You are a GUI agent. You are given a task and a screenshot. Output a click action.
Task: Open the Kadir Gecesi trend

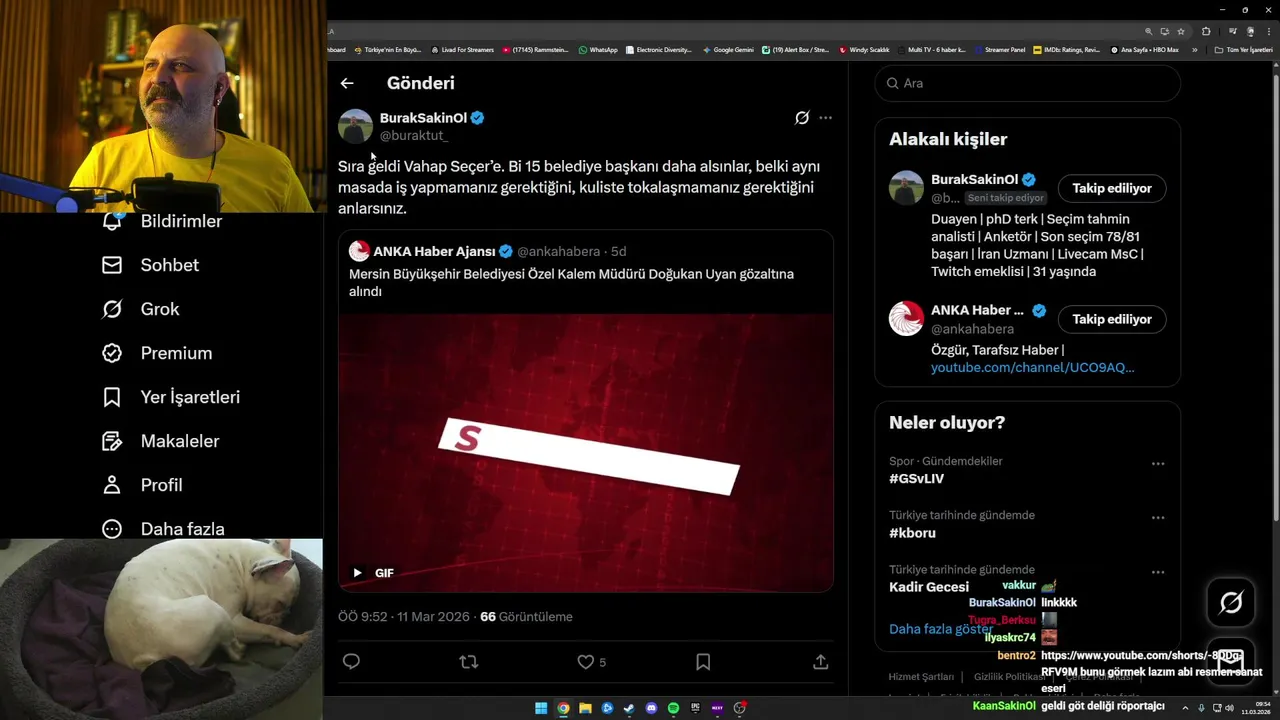click(929, 587)
